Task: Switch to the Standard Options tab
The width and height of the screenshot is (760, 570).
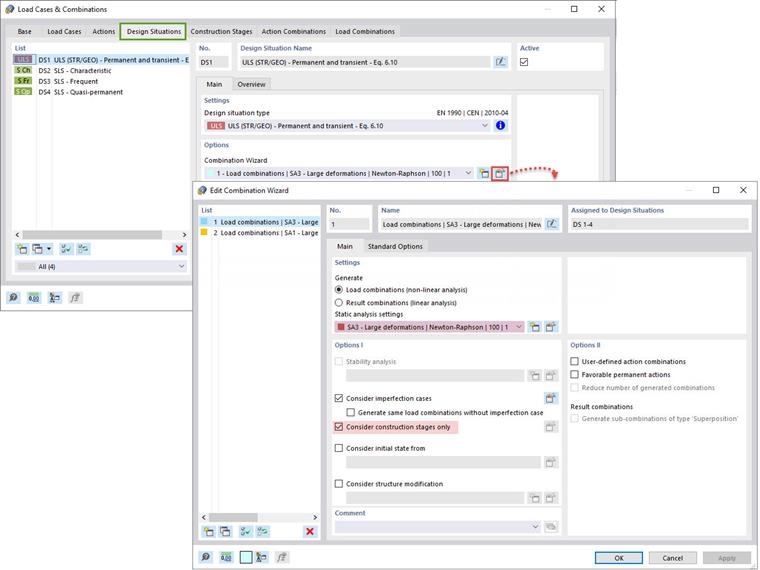Action: coord(395,246)
